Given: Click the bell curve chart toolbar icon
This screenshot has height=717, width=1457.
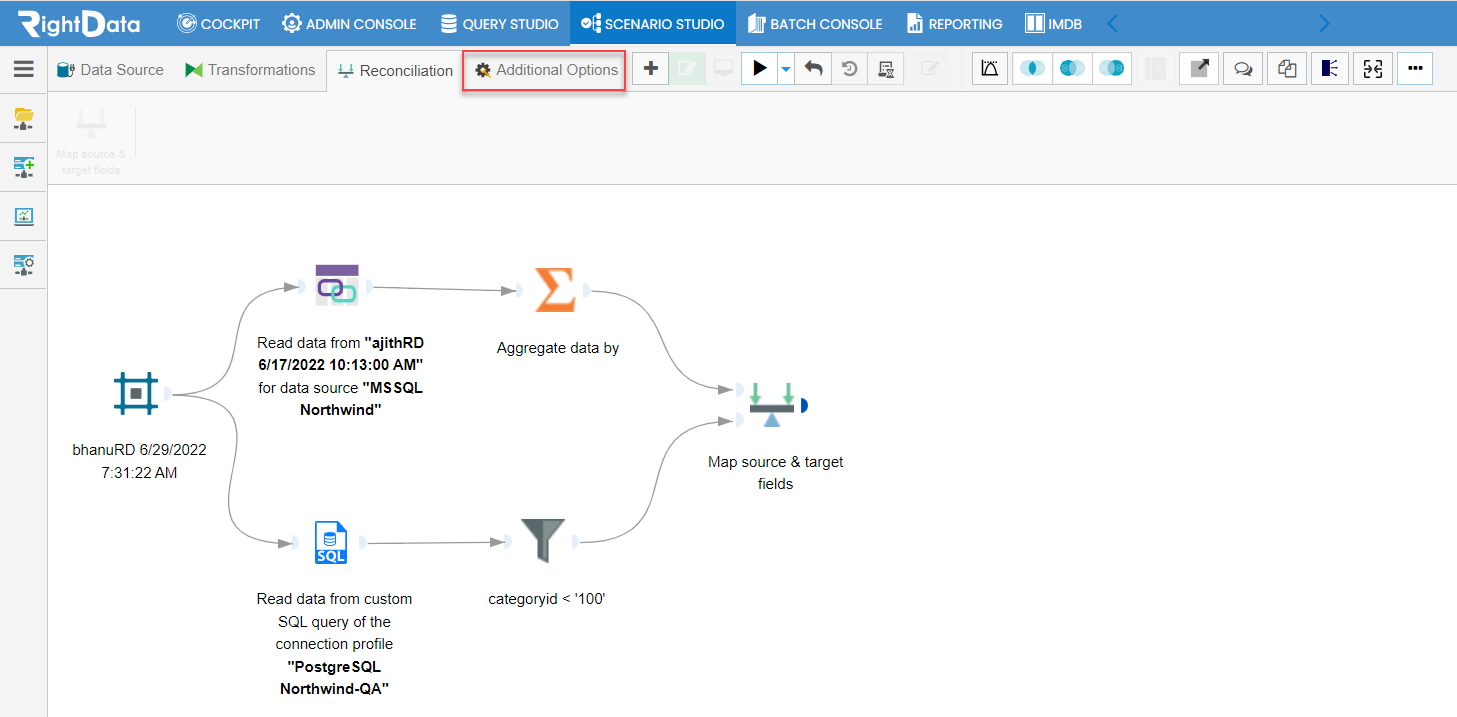Looking at the screenshot, I should 990,68.
